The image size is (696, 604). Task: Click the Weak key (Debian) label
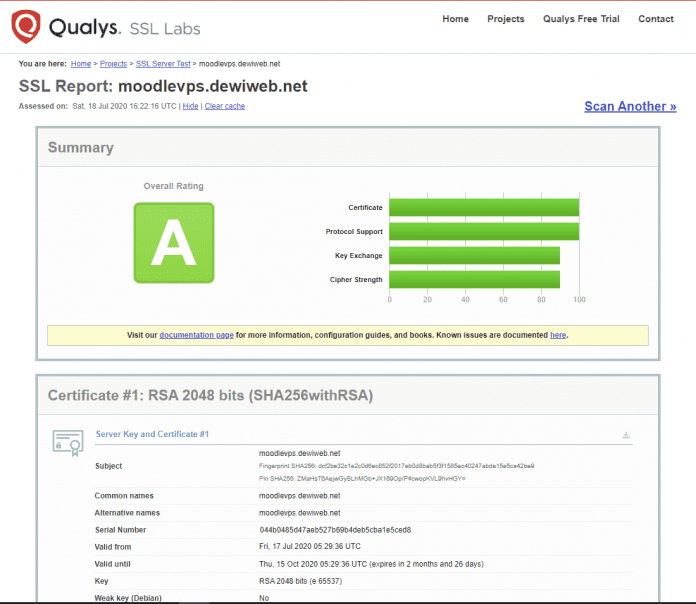point(128,598)
